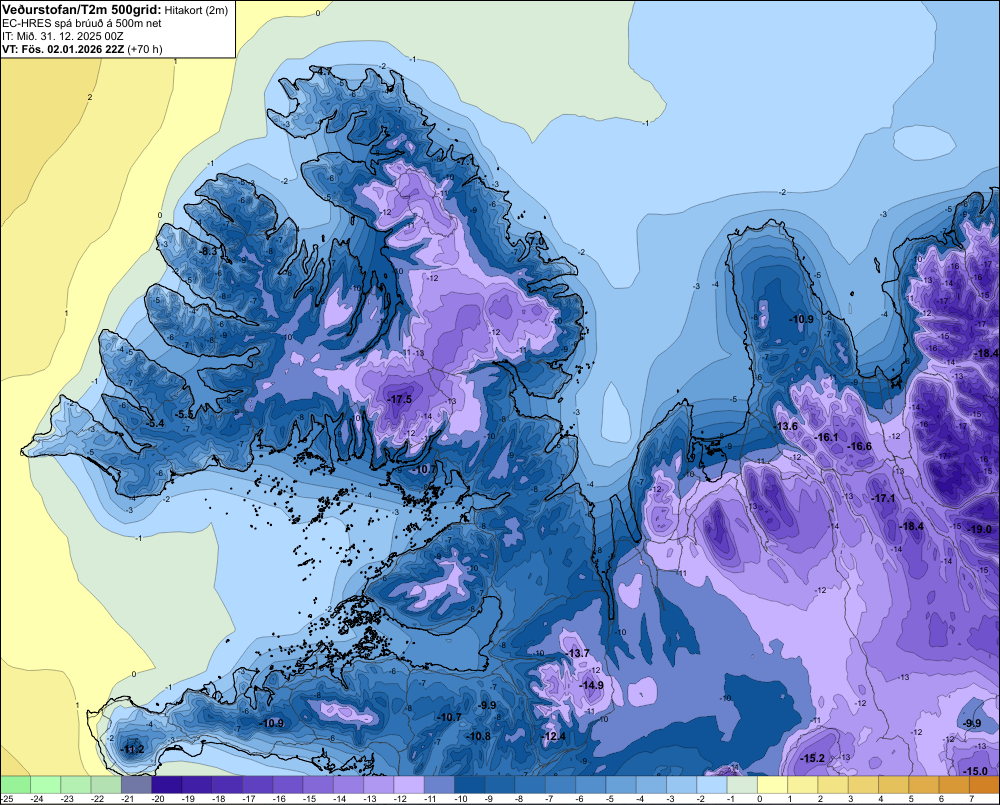Click the -14.9 temperature value
The width and height of the screenshot is (1000, 805).
591,685
